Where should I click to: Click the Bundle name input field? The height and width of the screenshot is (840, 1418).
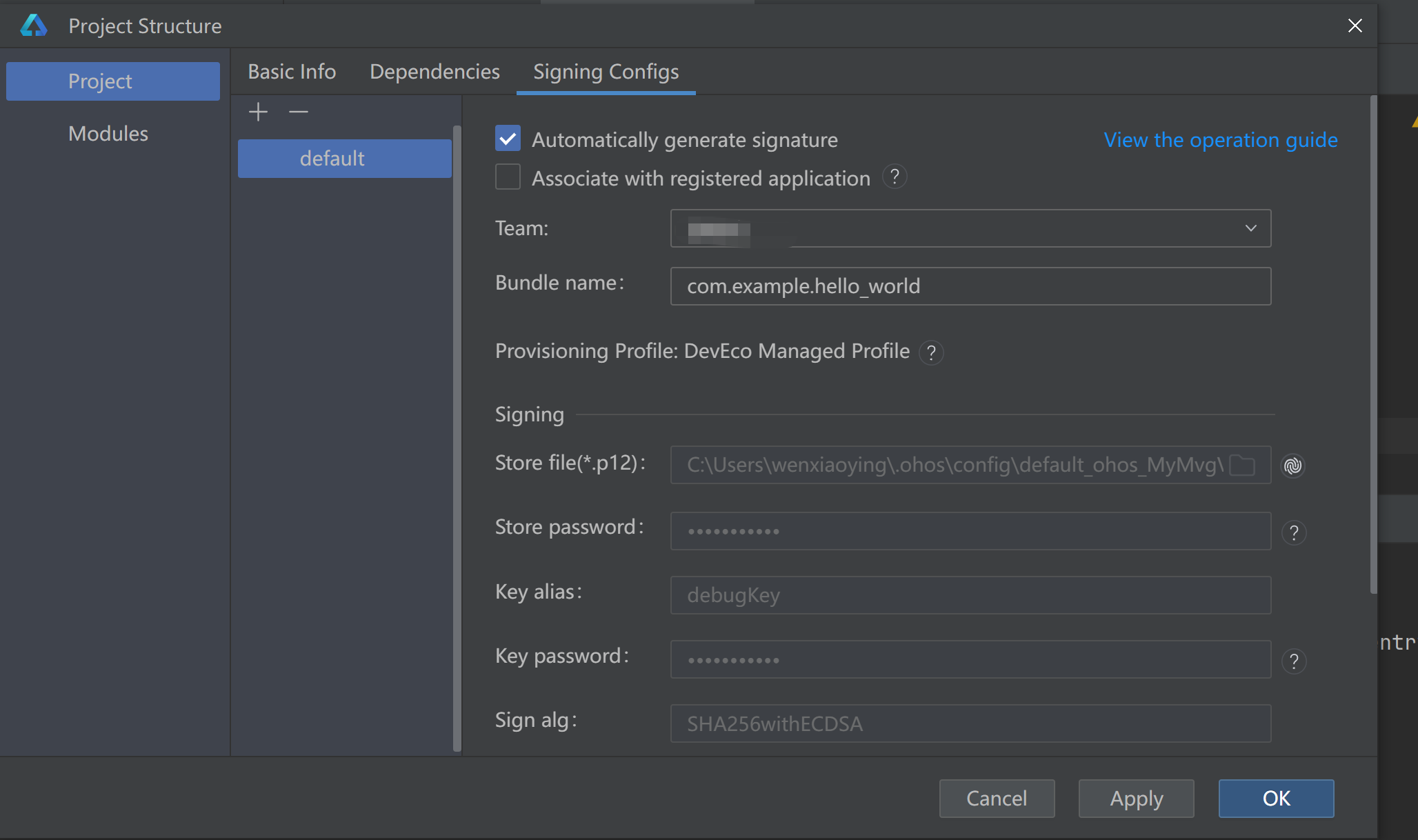click(970, 286)
